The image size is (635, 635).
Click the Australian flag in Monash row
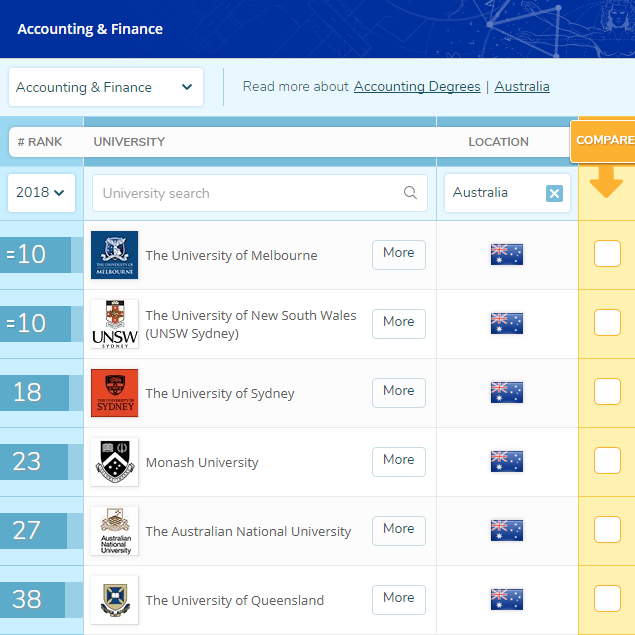[507, 461]
